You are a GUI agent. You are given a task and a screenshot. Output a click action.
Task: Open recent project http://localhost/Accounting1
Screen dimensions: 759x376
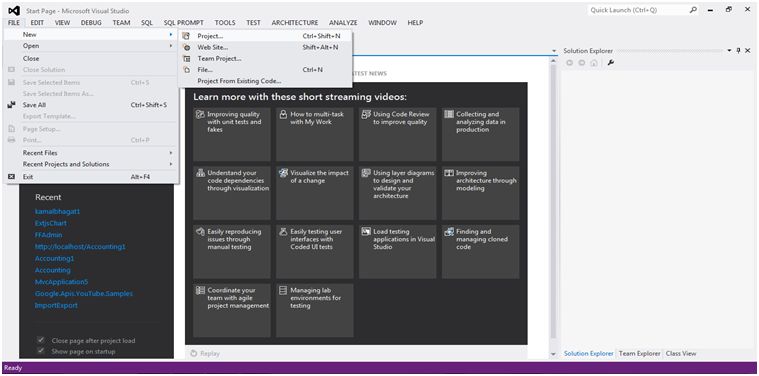(x=80, y=247)
